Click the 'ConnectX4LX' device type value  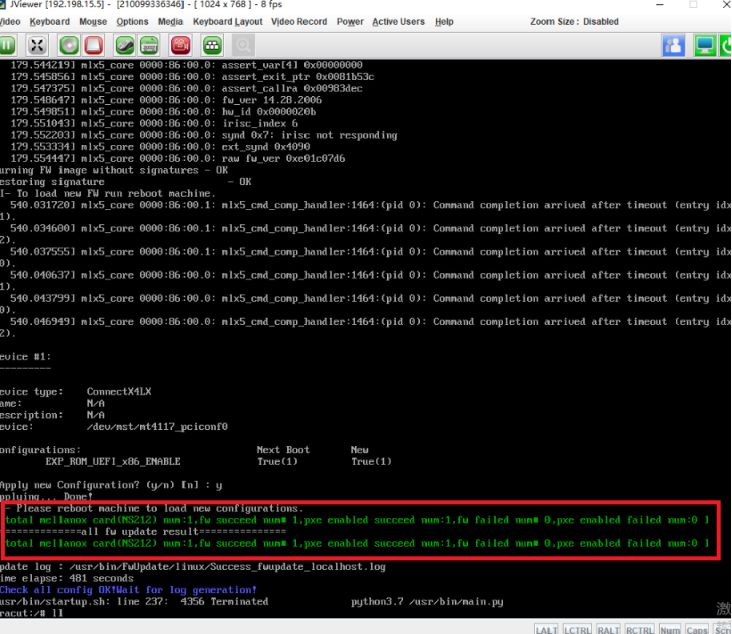click(119, 391)
